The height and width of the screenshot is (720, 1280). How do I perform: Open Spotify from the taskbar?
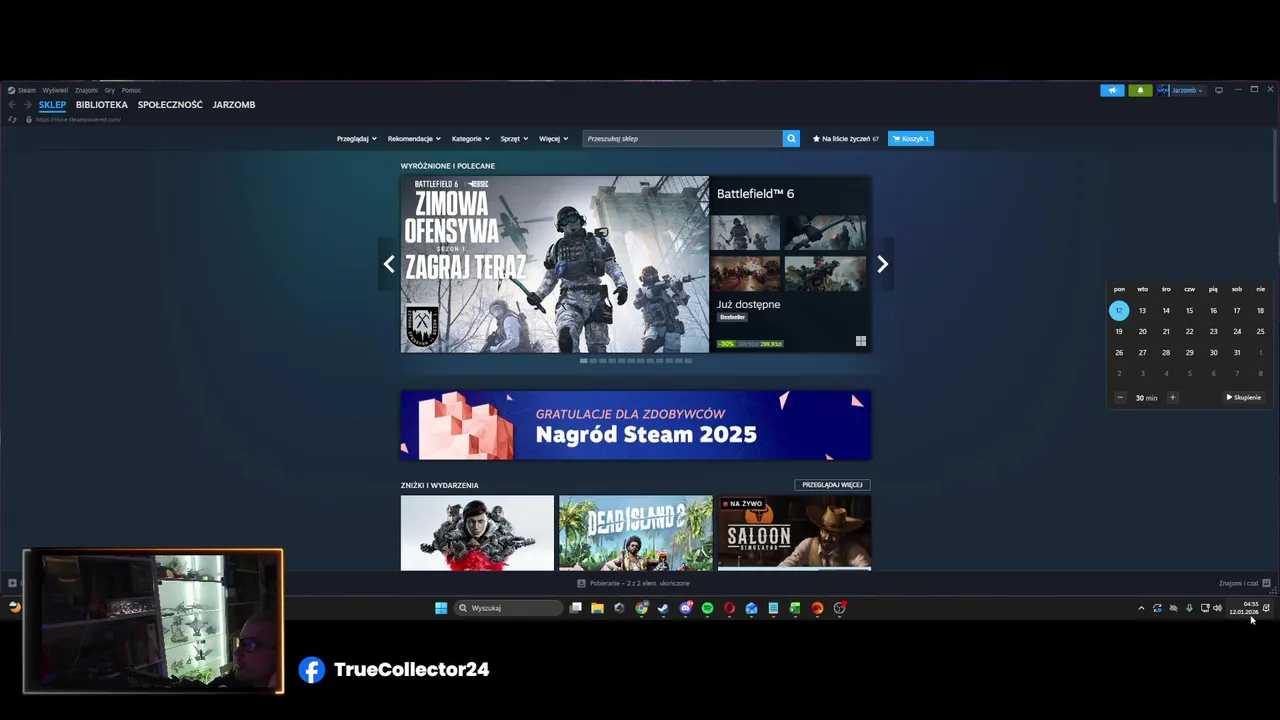click(707, 608)
